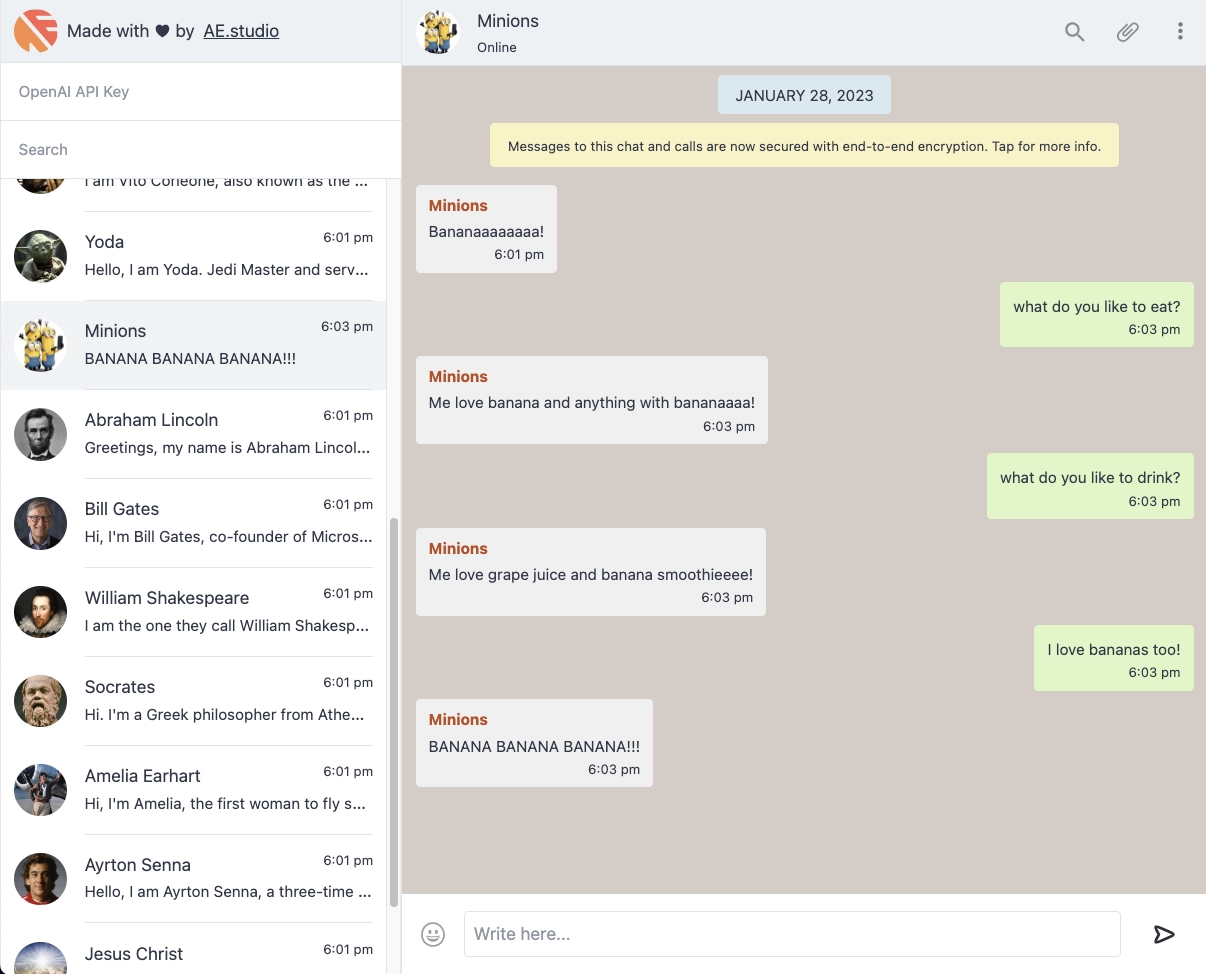Select the William Shakespeare chat
Viewport: 1206px width, 974px height.
tap(228, 612)
